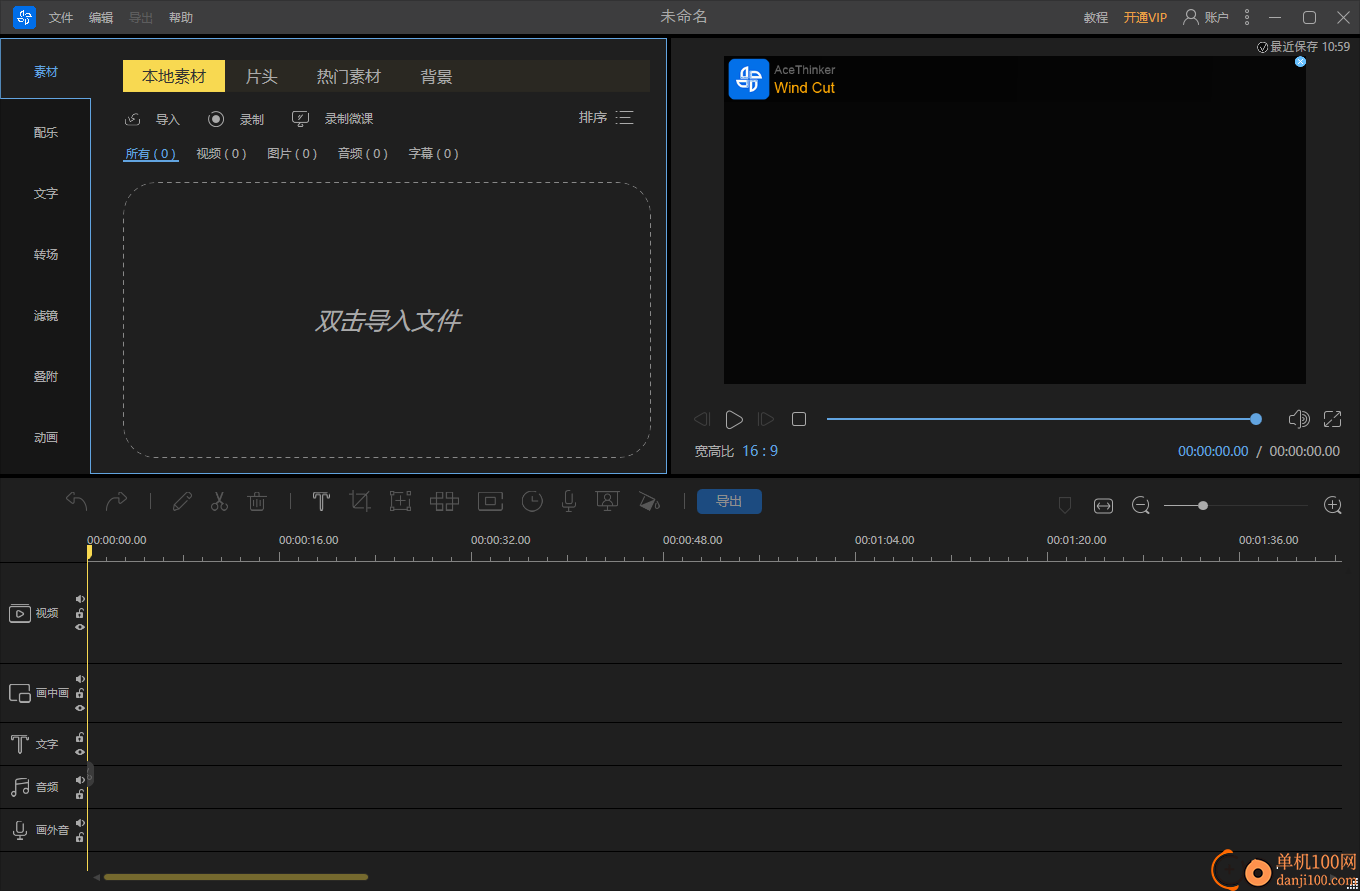
Task: Click the Mosaic tool icon
Action: pos(444,502)
